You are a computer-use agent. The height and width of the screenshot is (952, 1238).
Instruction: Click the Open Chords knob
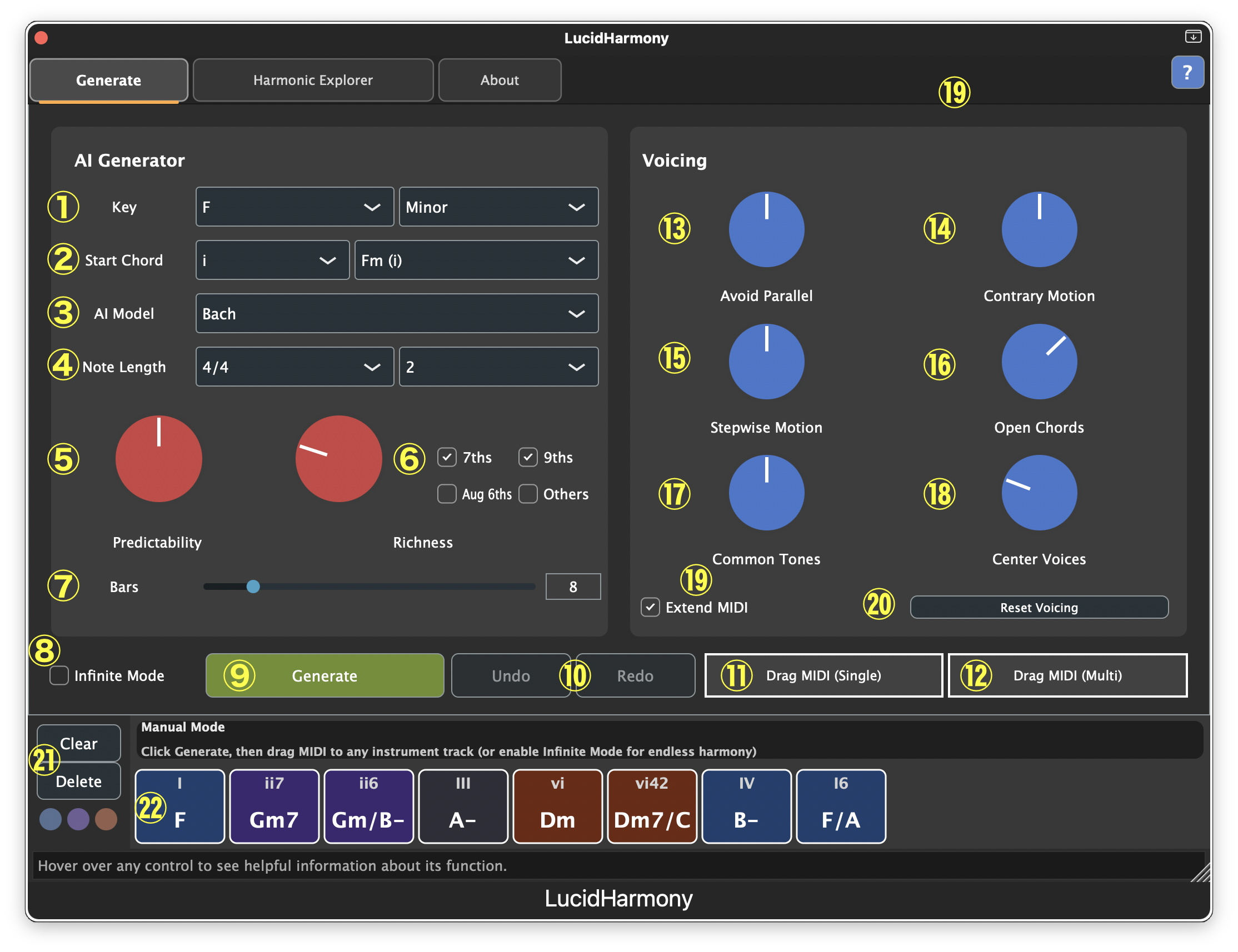pyautogui.click(x=1039, y=361)
